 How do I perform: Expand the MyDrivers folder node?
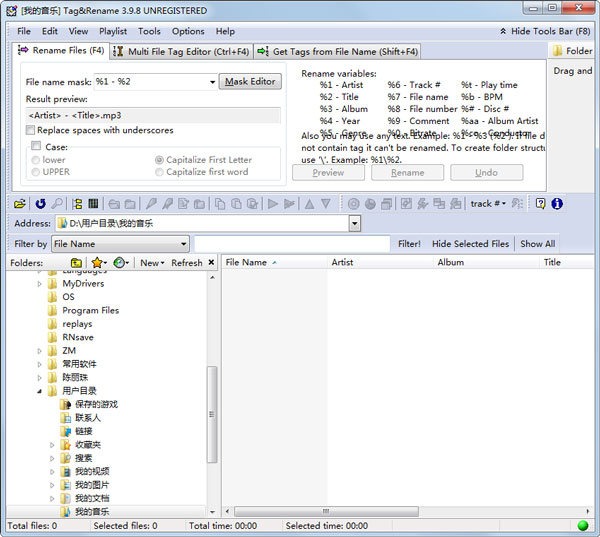pos(39,284)
